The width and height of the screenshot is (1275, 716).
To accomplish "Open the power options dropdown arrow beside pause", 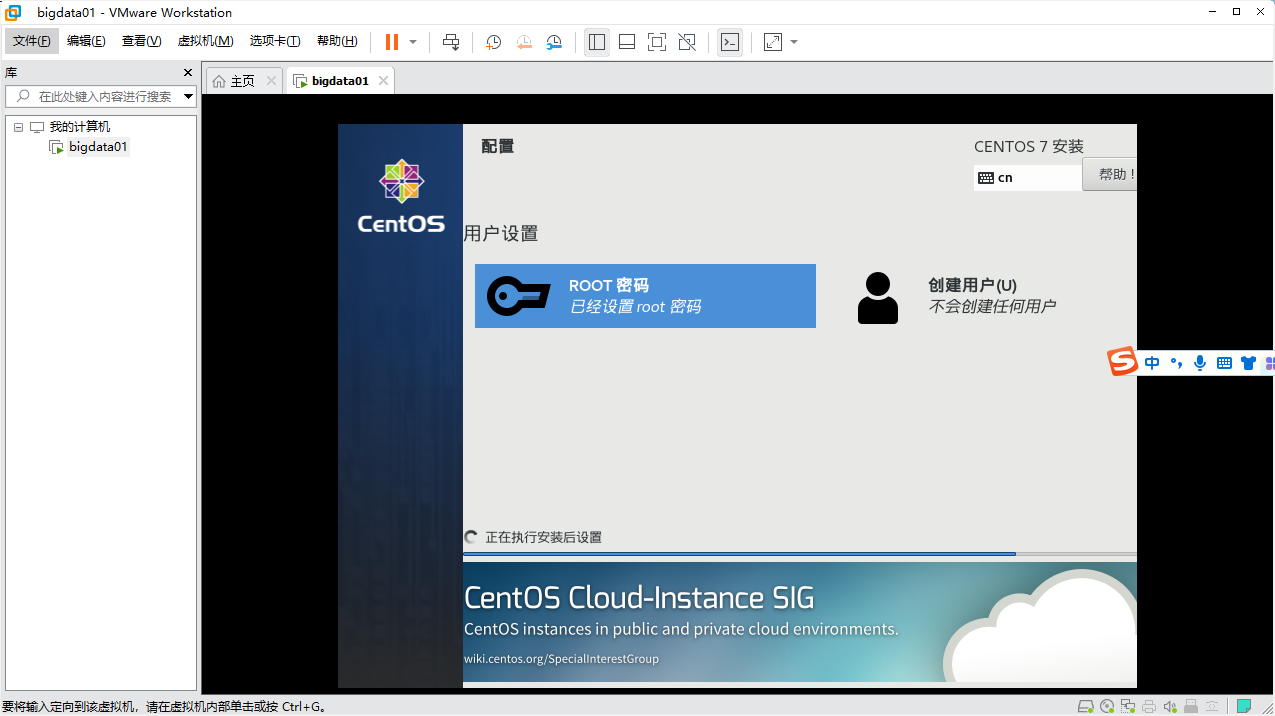I will (413, 42).
